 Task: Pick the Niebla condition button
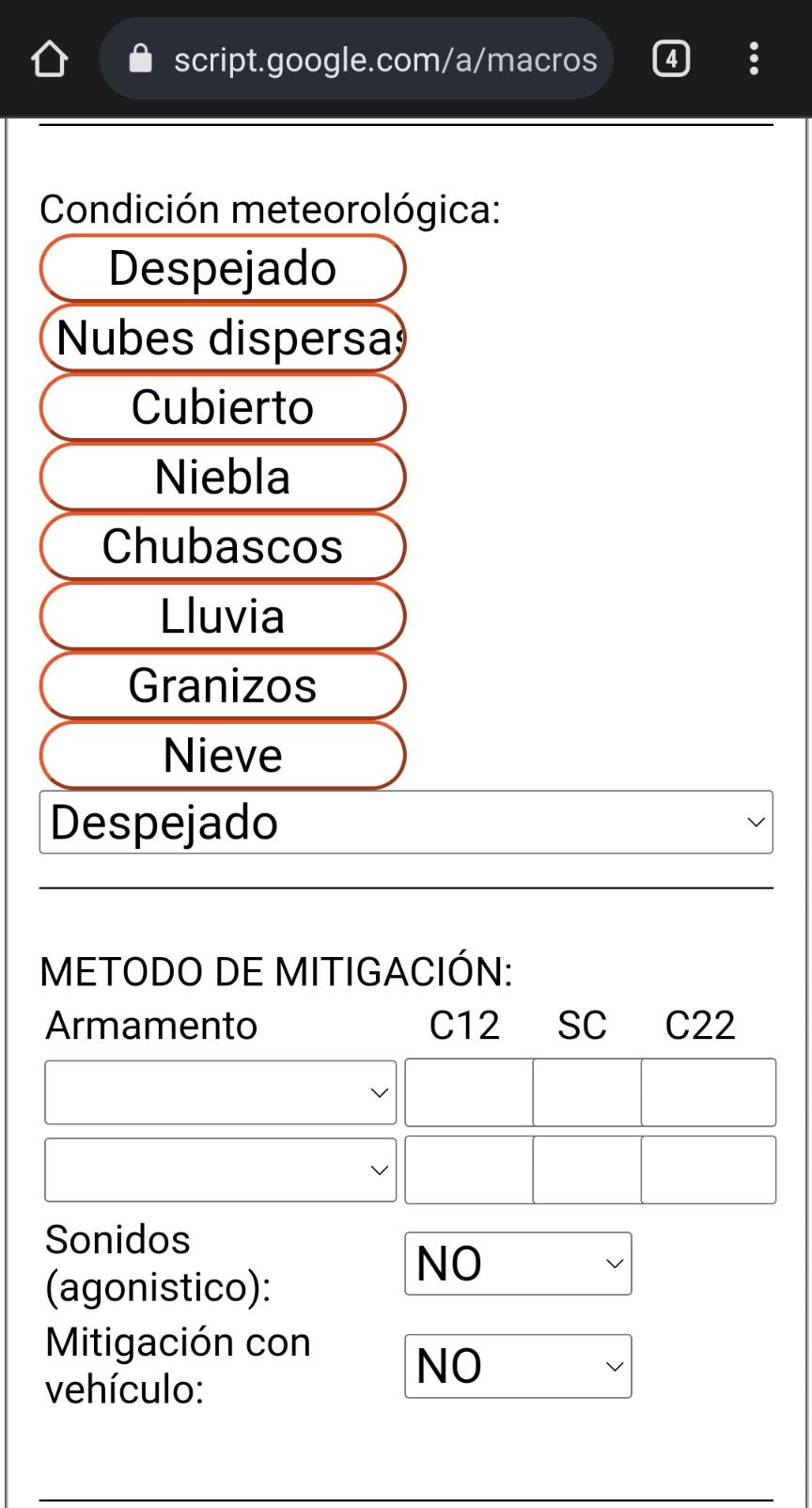(223, 477)
